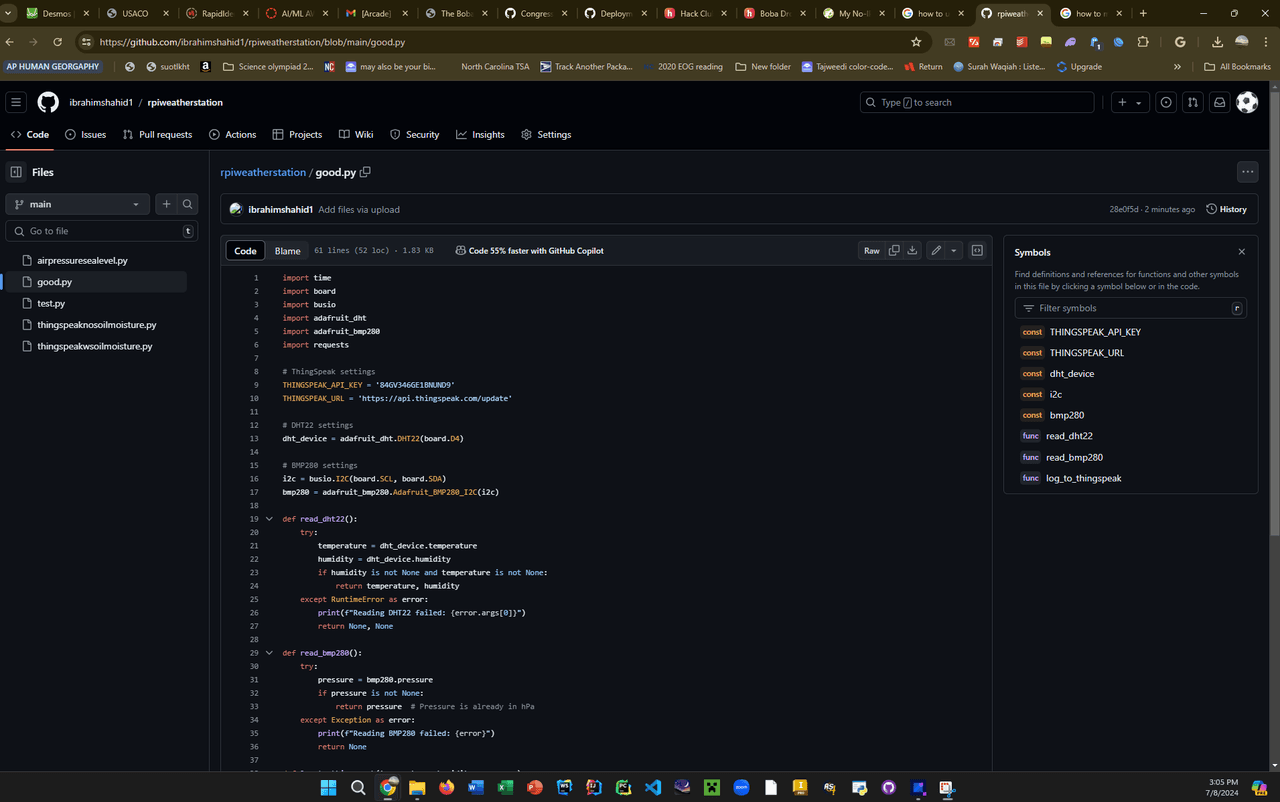Add a file with the plus icon
Viewport: 1280px width, 802px height.
(166, 204)
